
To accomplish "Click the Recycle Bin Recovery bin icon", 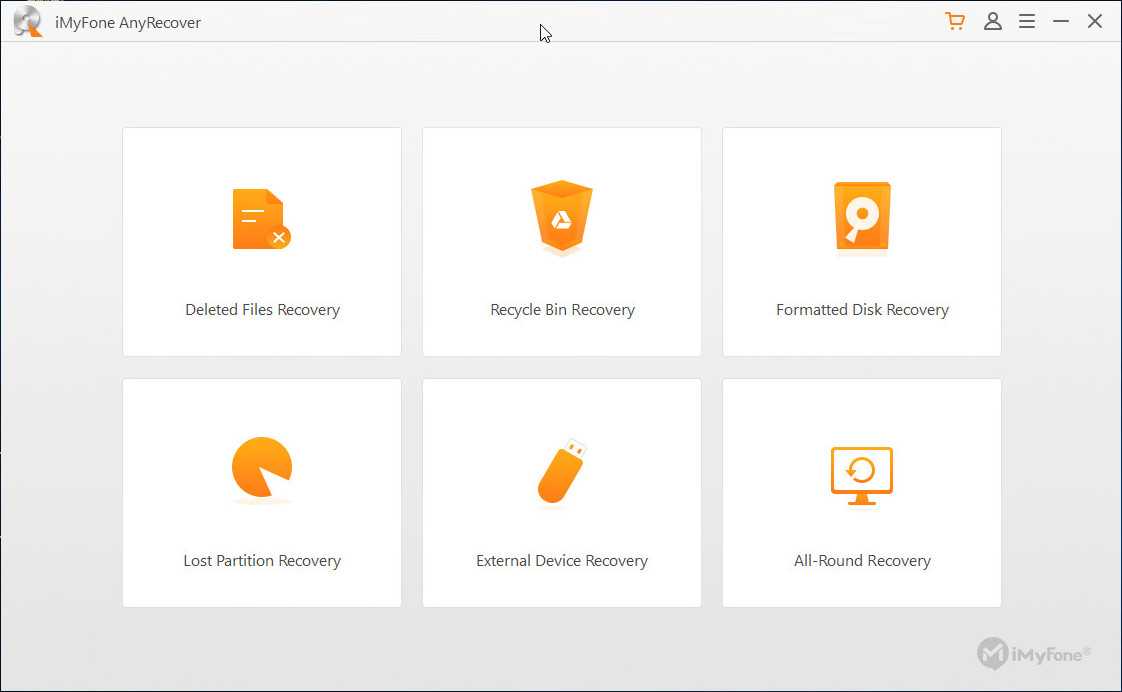I will [562, 217].
